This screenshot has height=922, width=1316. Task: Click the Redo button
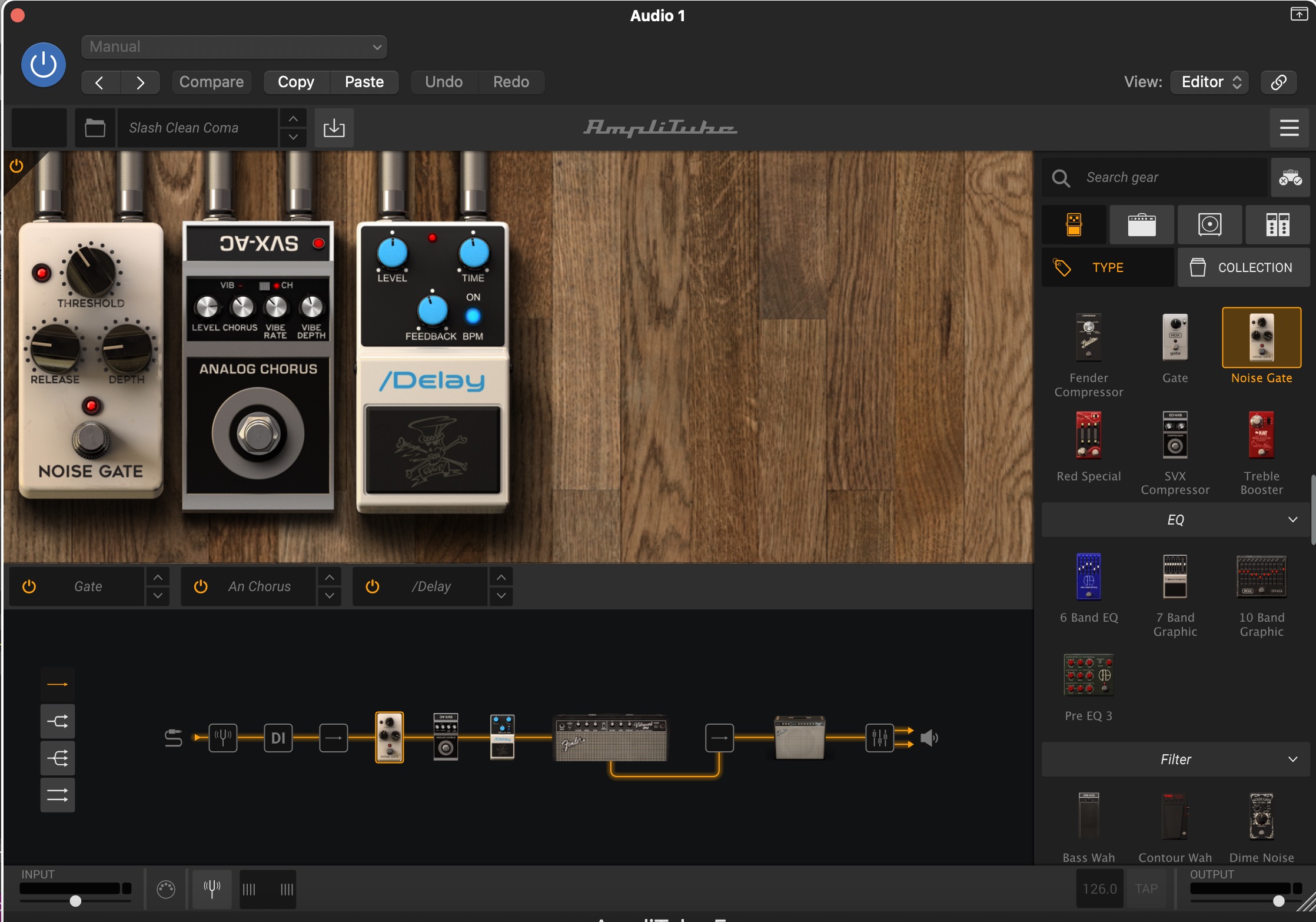point(511,82)
